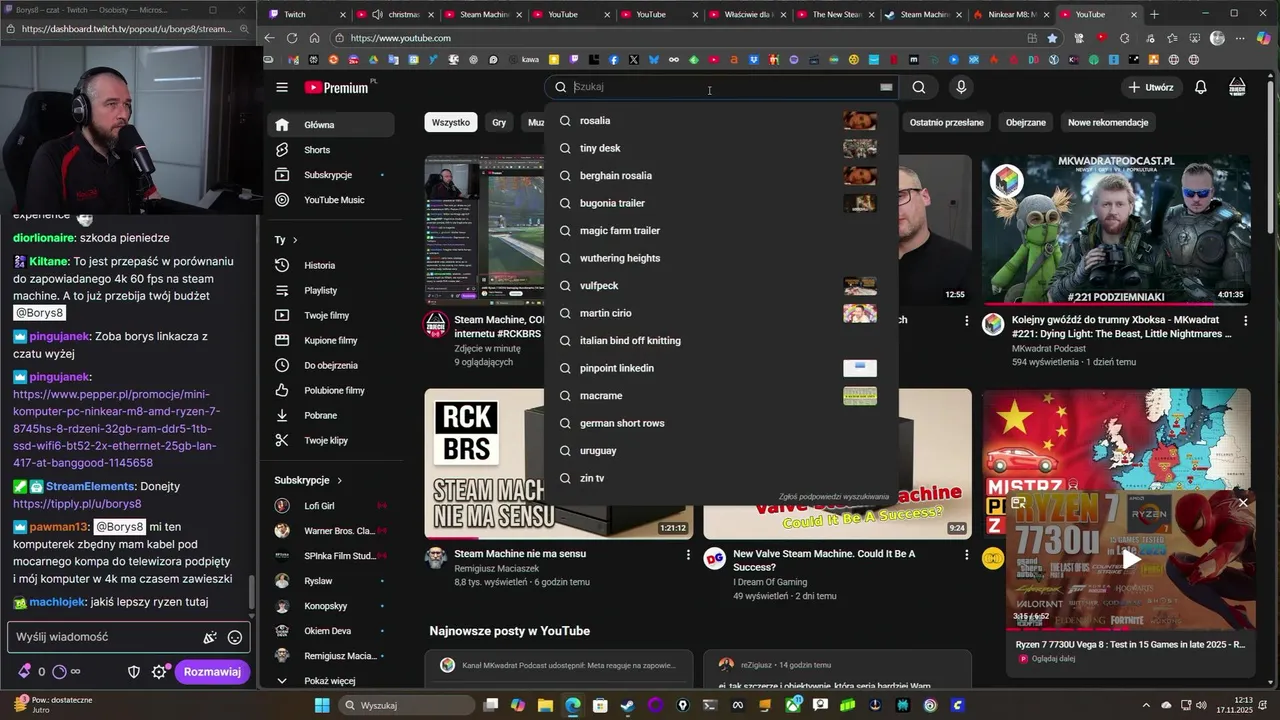The width and height of the screenshot is (1280, 720).
Task: Click the miniplayer red progress bar
Action: (1129, 630)
